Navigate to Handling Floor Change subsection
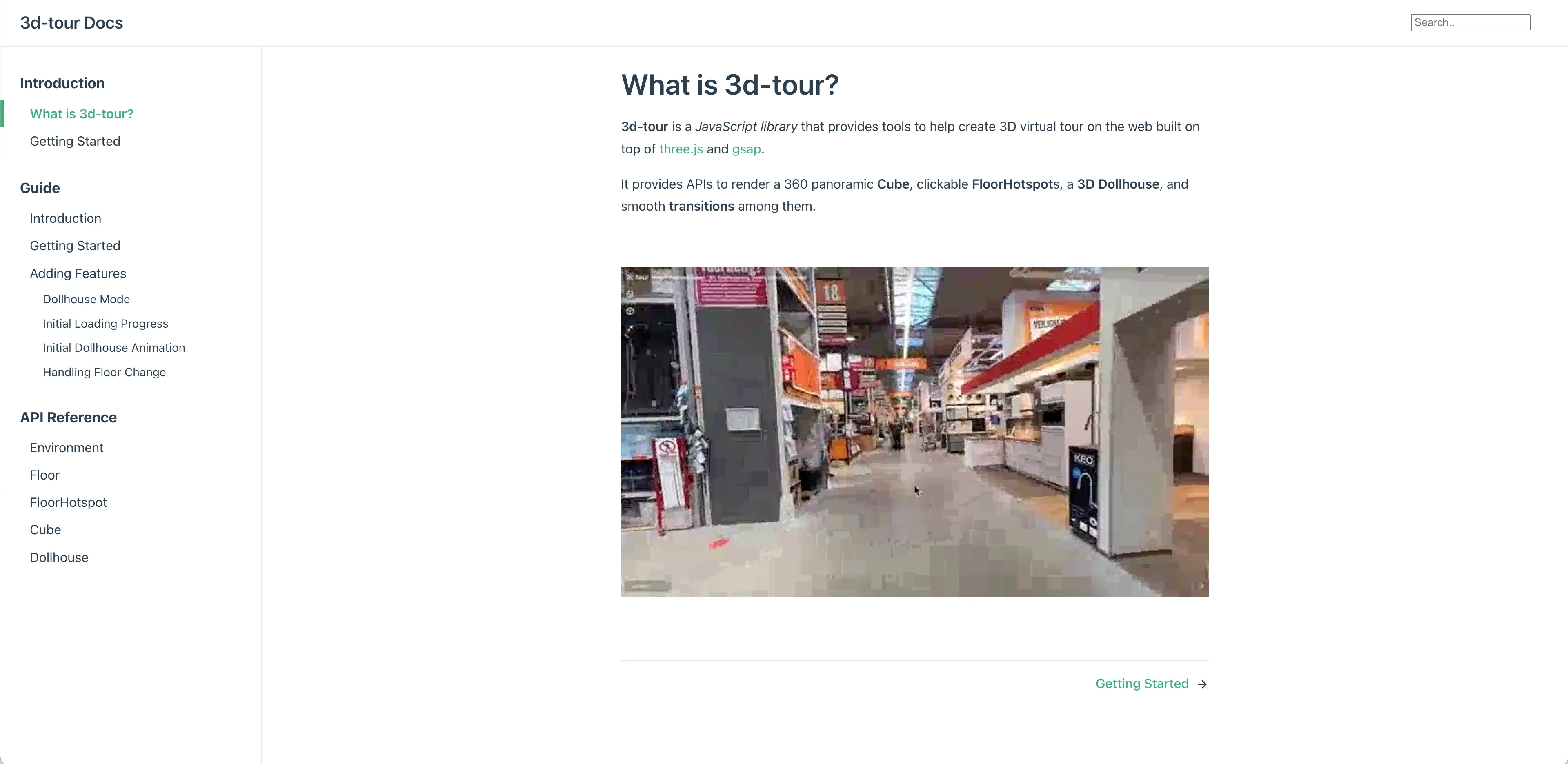This screenshot has height=764, width=1568. pyautogui.click(x=104, y=372)
